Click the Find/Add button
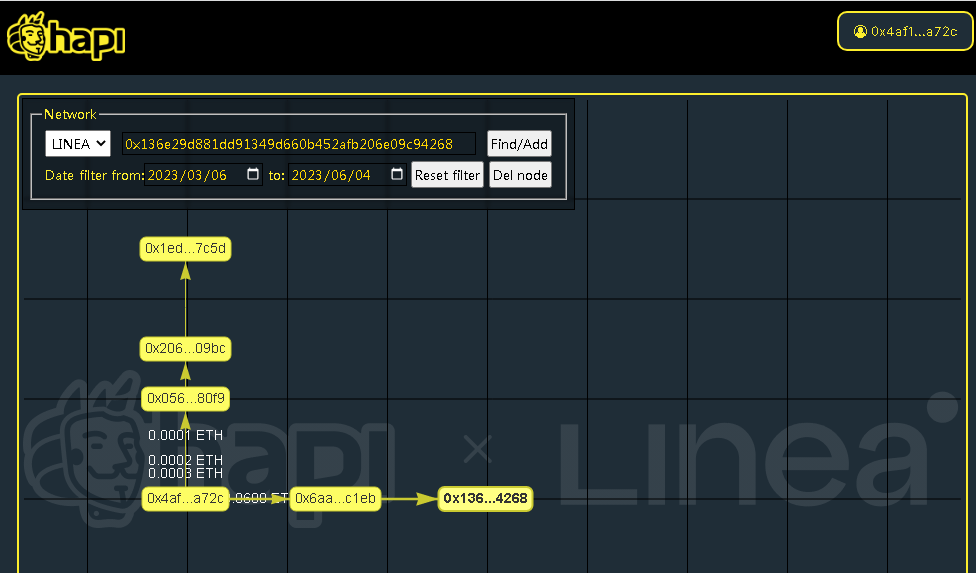Viewport: 976px width, 573px height. (519, 144)
